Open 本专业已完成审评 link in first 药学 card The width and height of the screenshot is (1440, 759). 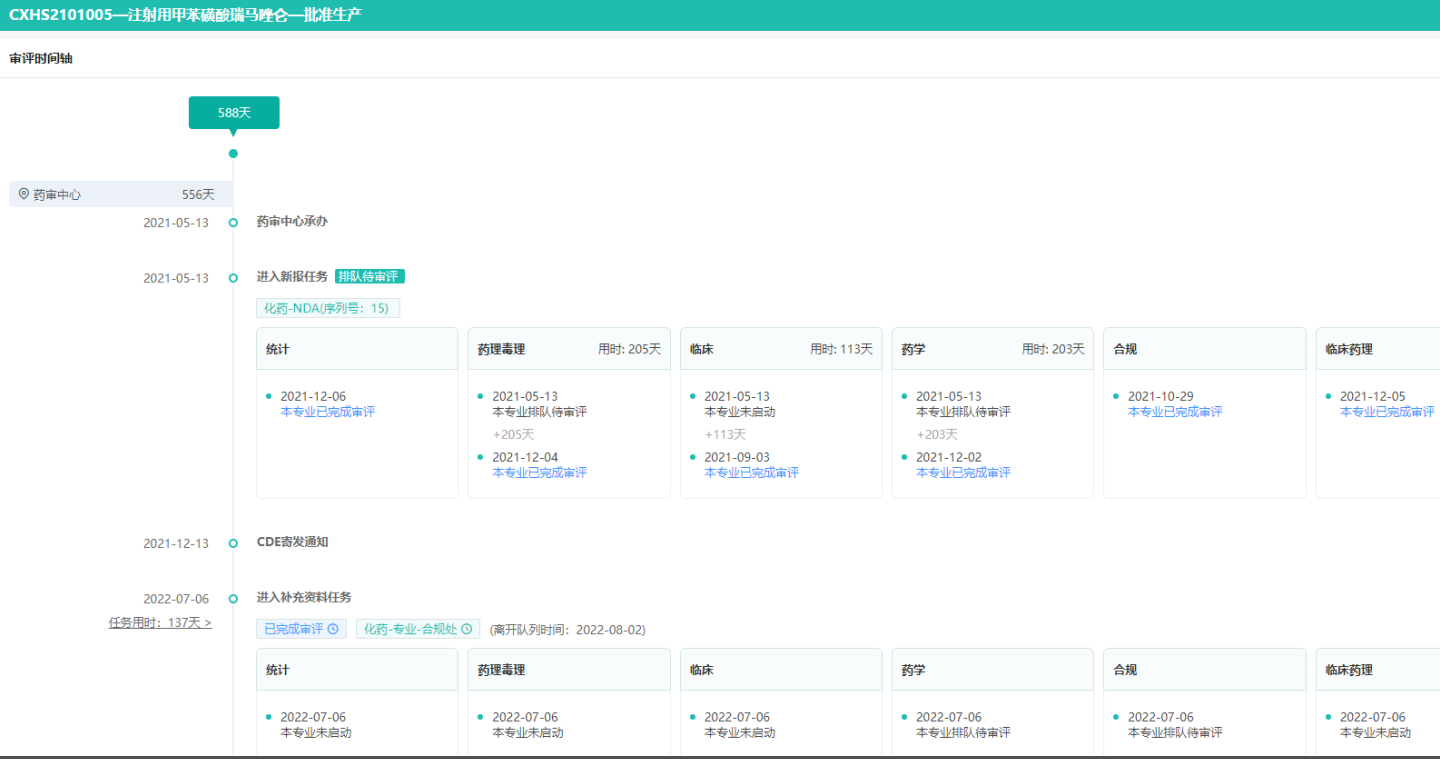(963, 473)
